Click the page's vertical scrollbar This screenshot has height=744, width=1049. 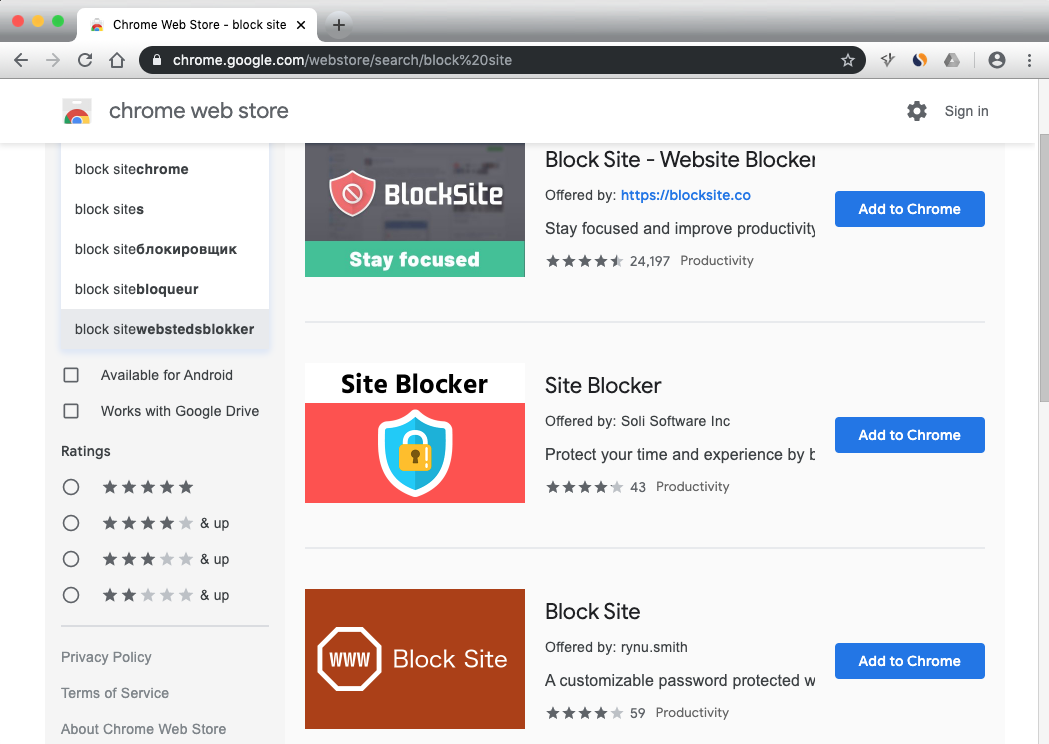pos(1044,268)
